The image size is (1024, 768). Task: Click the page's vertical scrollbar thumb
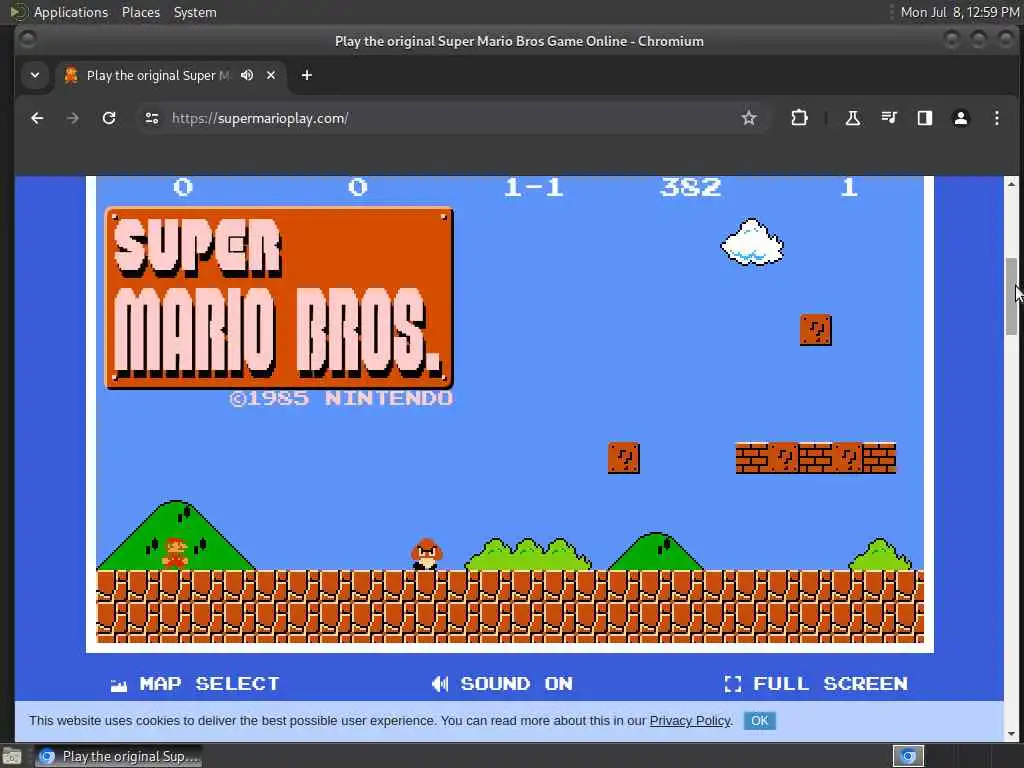[1012, 296]
